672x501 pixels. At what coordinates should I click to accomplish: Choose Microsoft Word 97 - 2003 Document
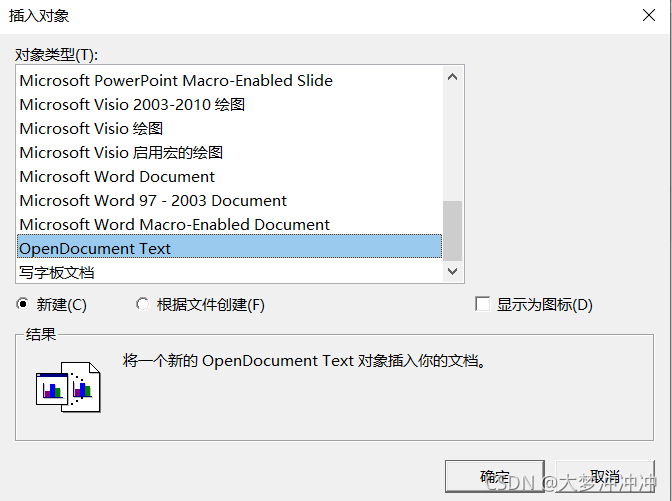tap(229, 201)
